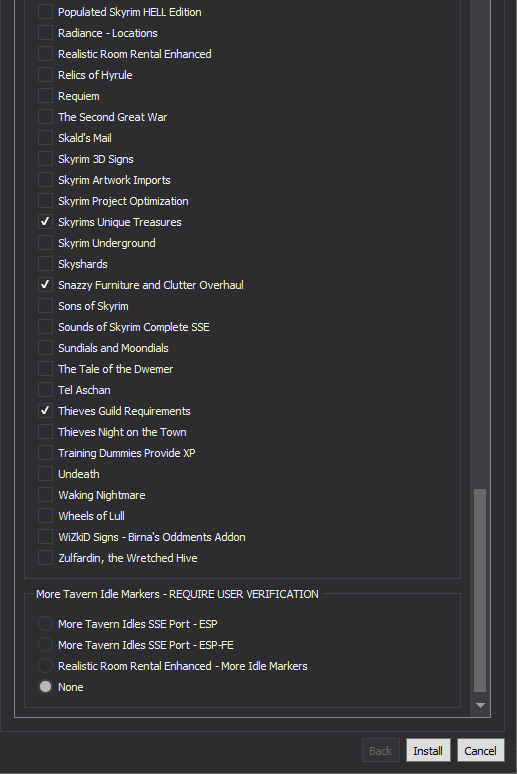Viewport: 517px width, 774px height.
Task: Enable the Requiem checkbox
Action: 45,96
